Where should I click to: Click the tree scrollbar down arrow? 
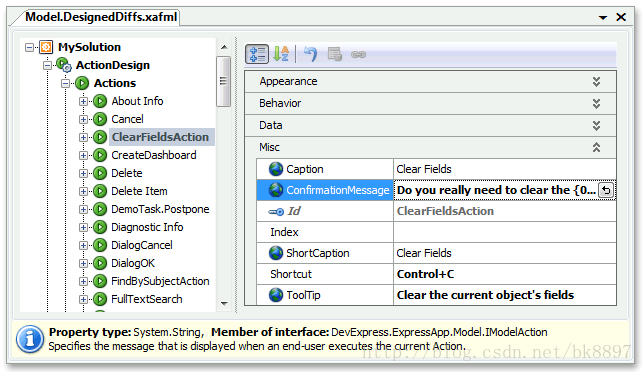[x=224, y=304]
